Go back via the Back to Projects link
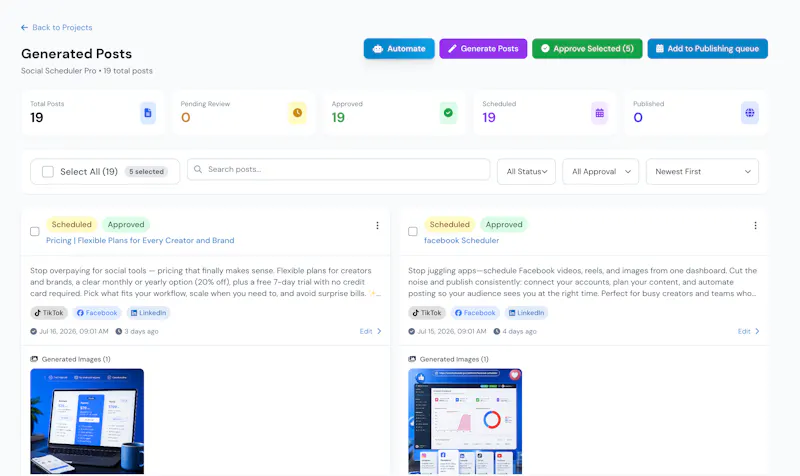The height and width of the screenshot is (476, 800). tap(57, 28)
